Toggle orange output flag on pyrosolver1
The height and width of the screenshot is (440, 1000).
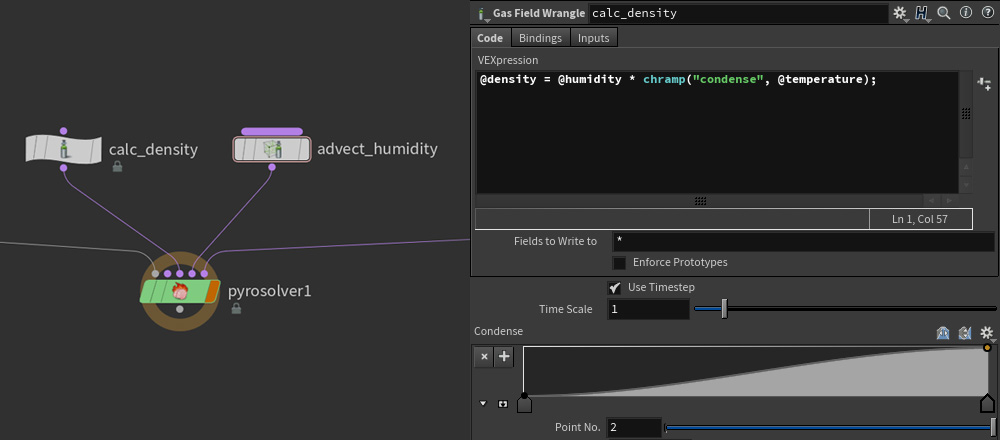(x=212, y=291)
